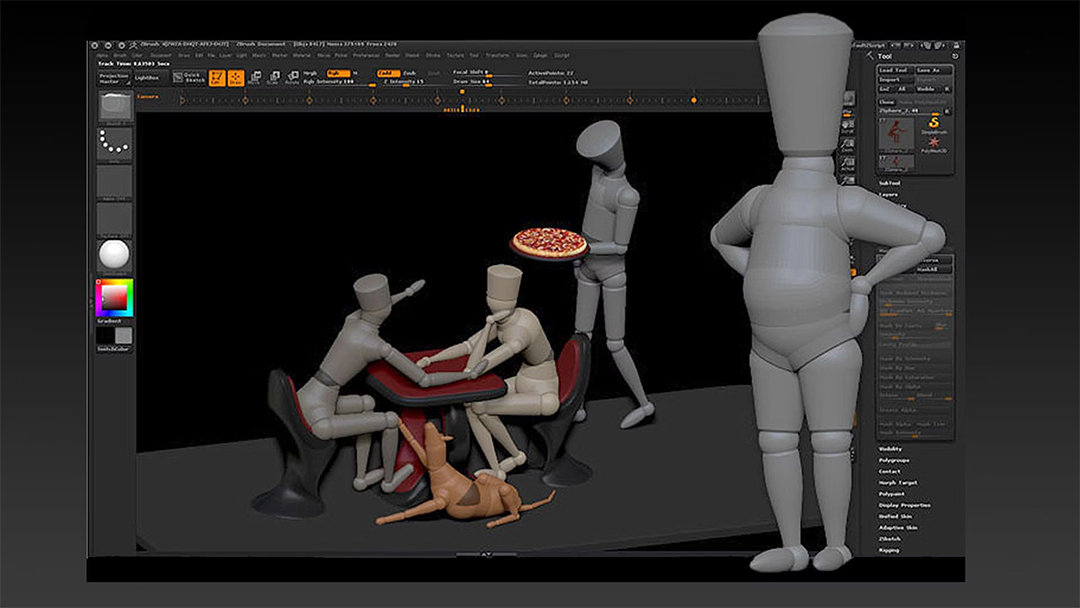The width and height of the screenshot is (1080, 608).
Task: Select the Move transform icon
Action: (x=255, y=78)
